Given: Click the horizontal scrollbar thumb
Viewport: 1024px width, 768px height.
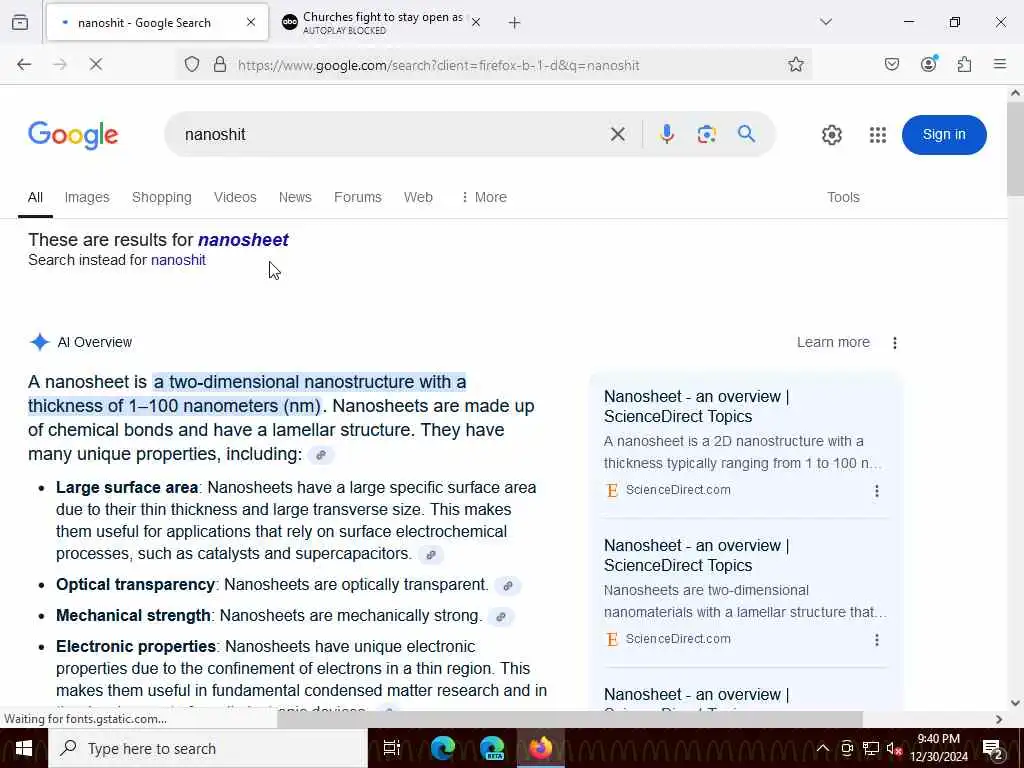Looking at the screenshot, I should (569, 719).
